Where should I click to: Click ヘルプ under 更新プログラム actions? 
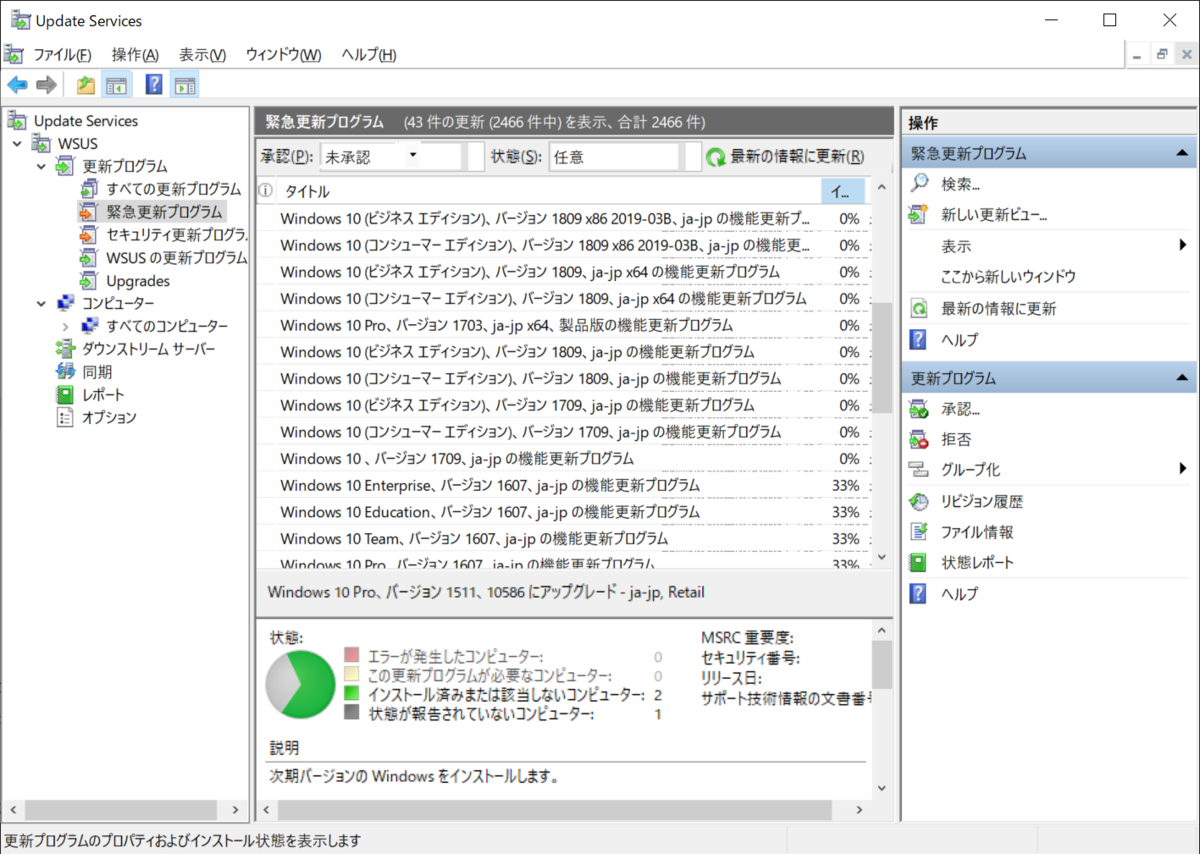pos(959,594)
